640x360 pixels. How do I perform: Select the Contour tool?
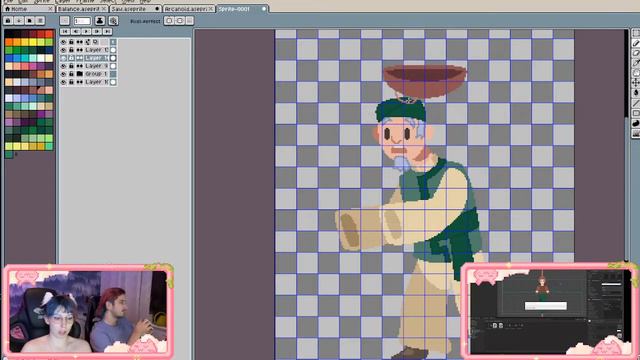(x=636, y=123)
